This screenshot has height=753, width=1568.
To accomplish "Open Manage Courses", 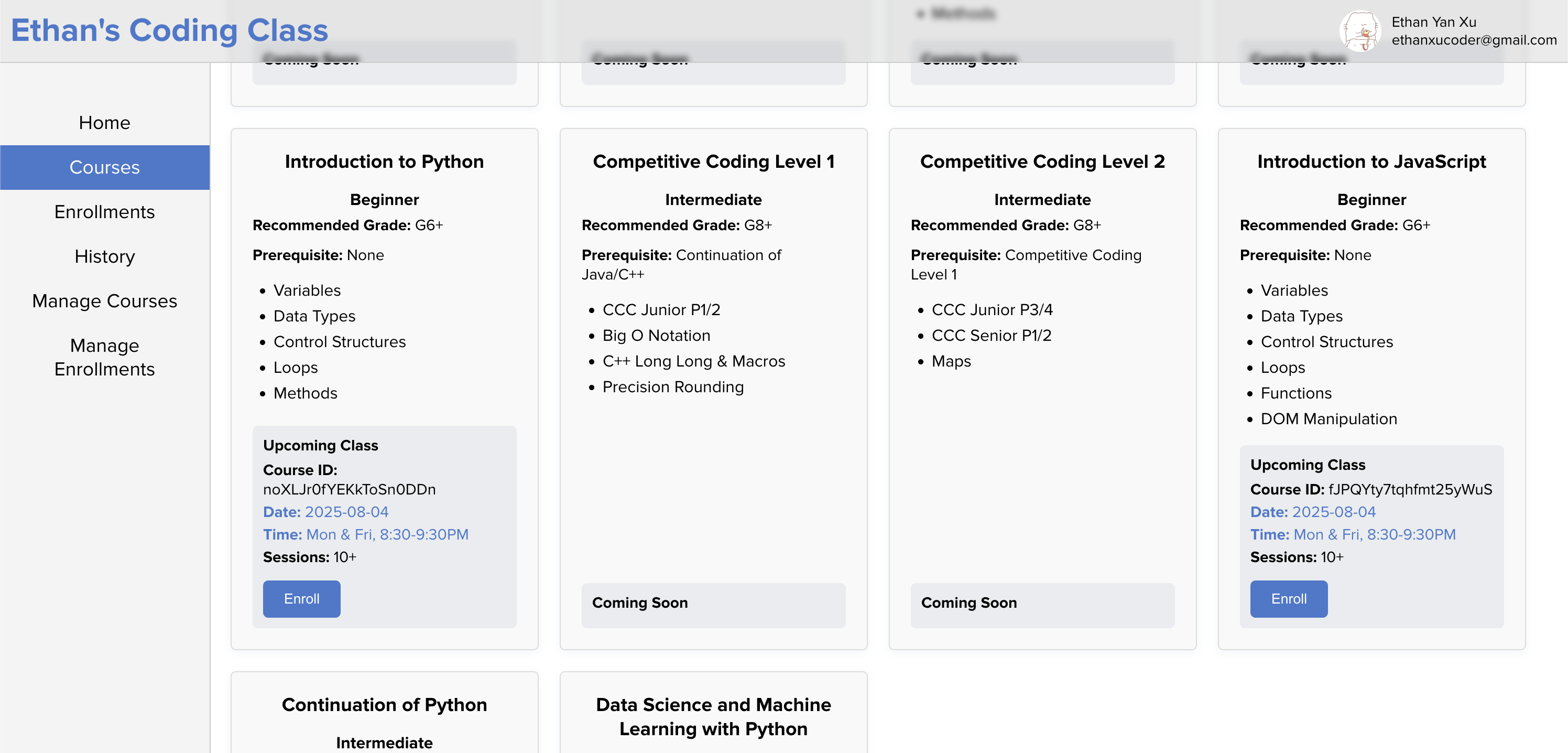I will tap(105, 300).
